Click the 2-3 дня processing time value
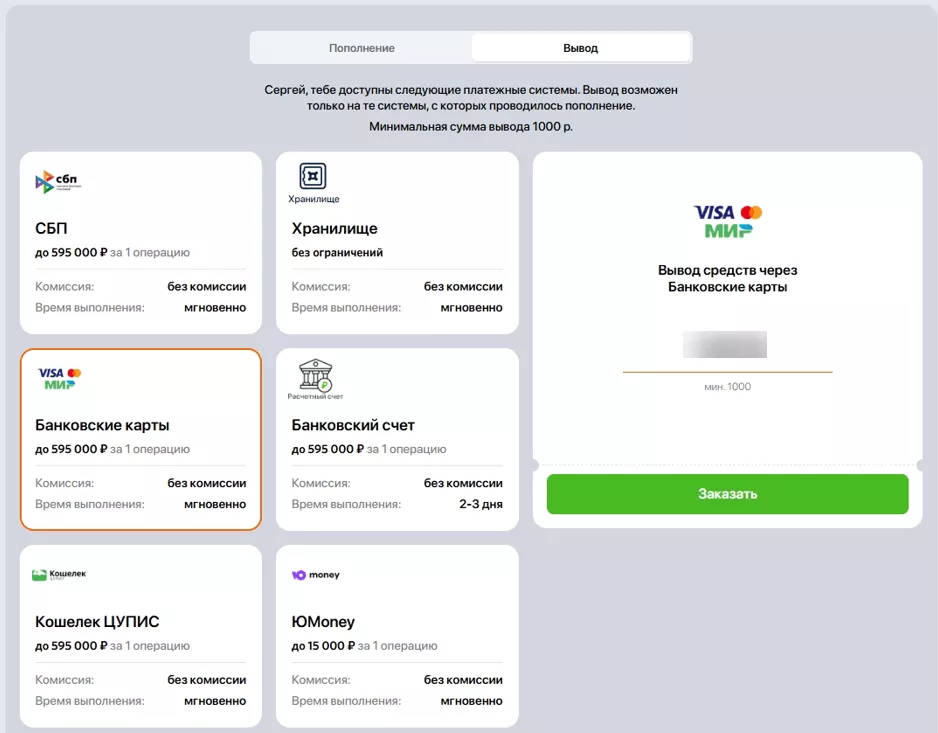938x733 pixels. 480,504
